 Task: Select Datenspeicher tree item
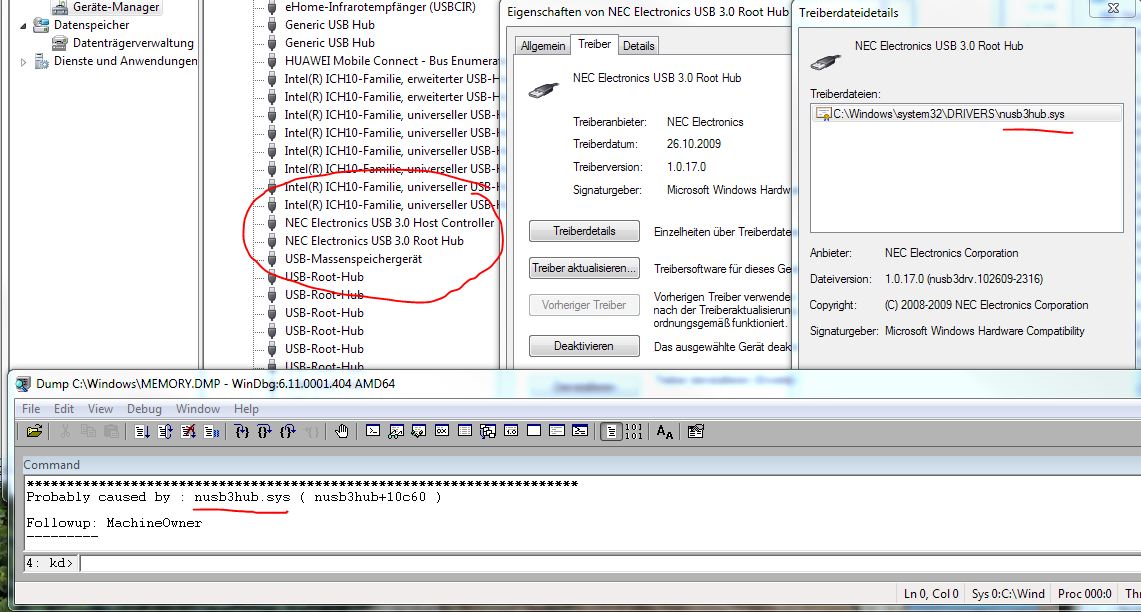92,25
